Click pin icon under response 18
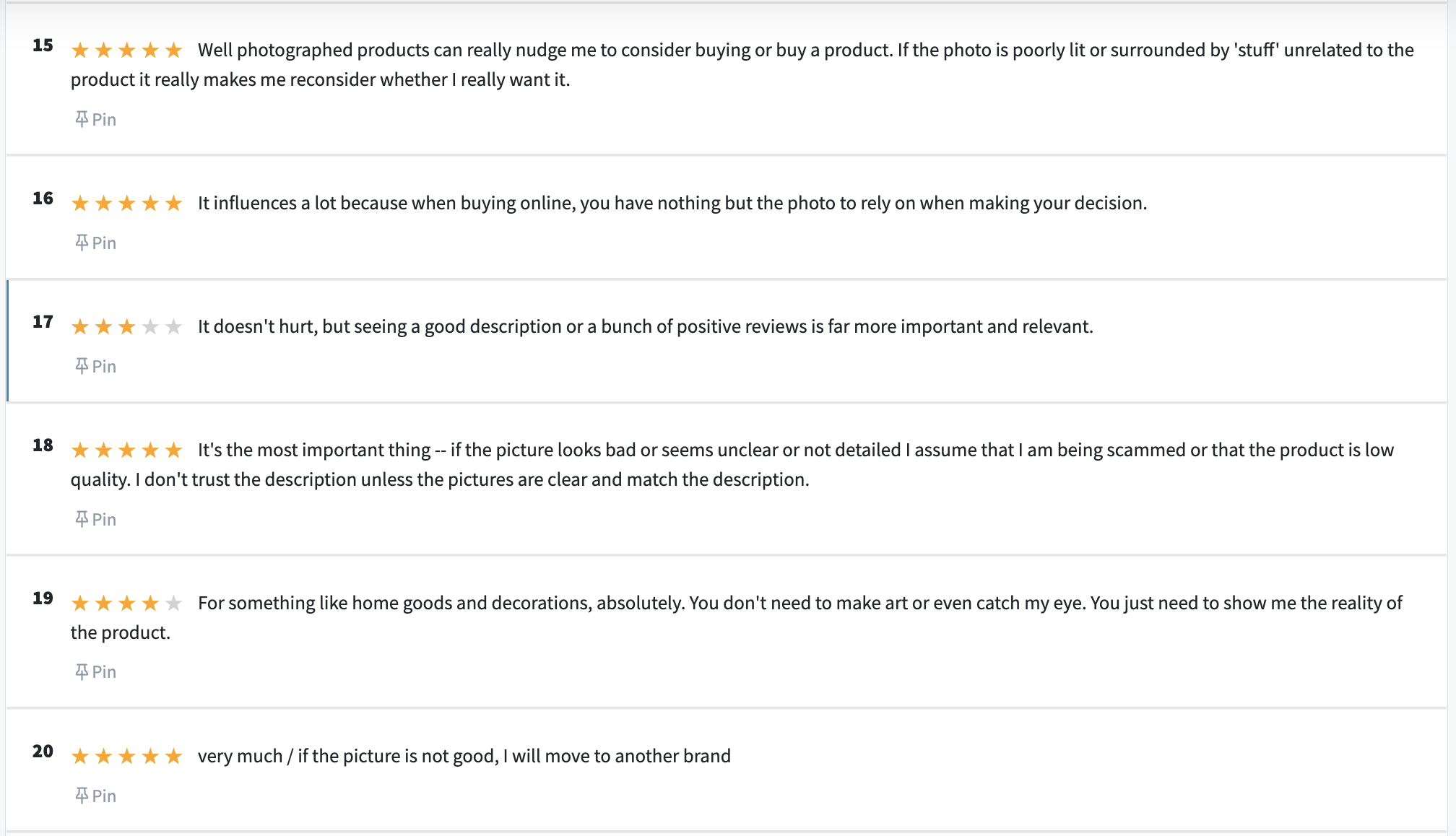 pos(82,519)
